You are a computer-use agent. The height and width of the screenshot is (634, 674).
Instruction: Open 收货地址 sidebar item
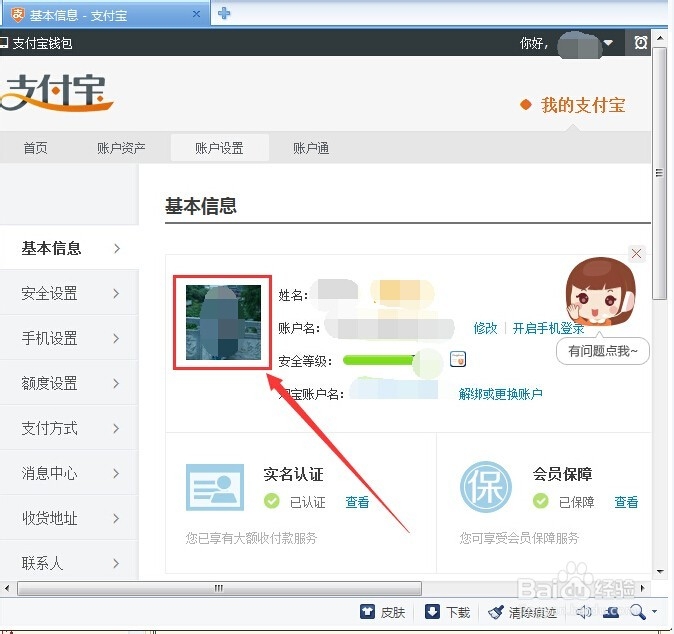69,518
